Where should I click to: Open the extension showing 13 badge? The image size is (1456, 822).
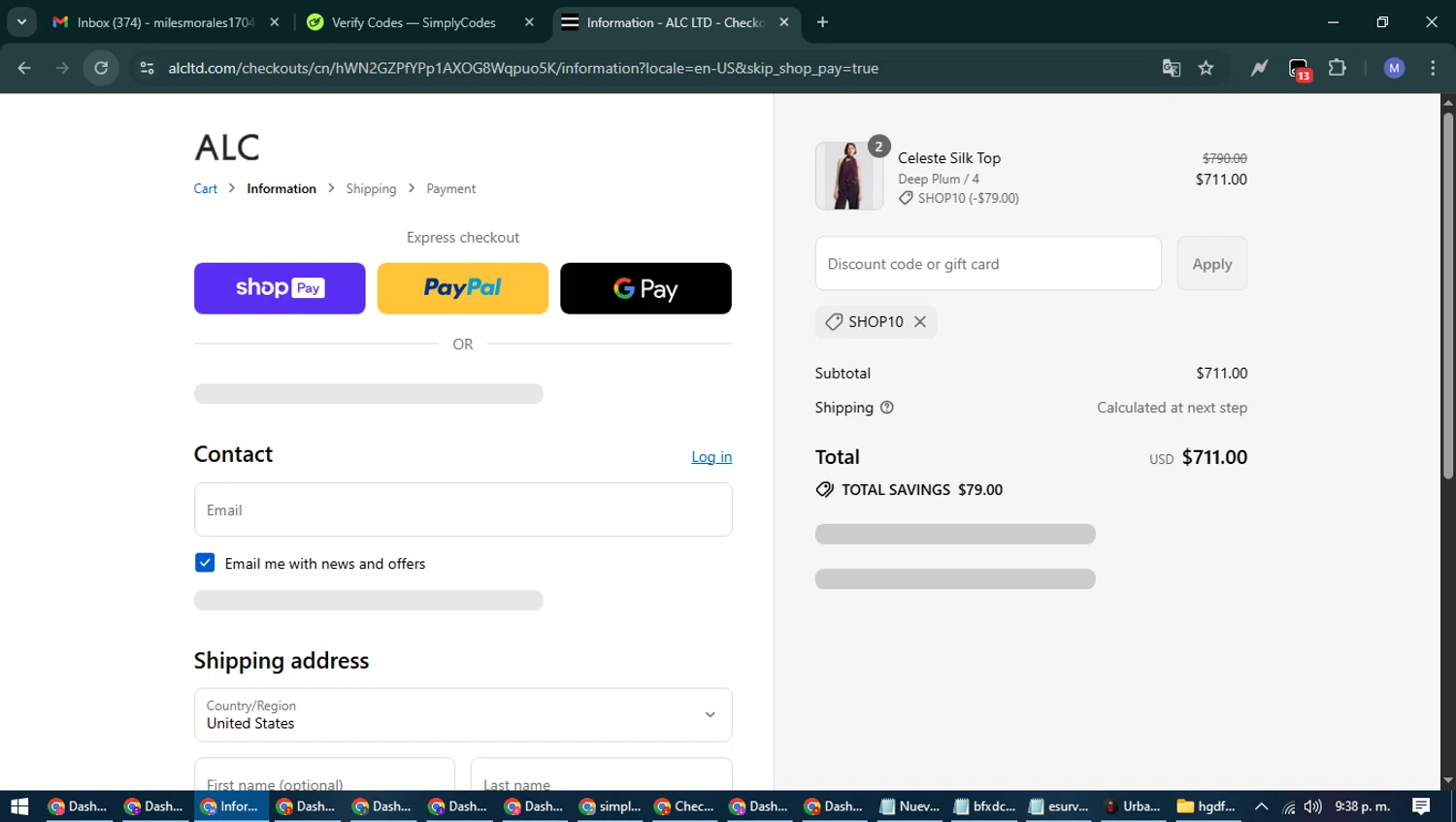(x=1299, y=69)
